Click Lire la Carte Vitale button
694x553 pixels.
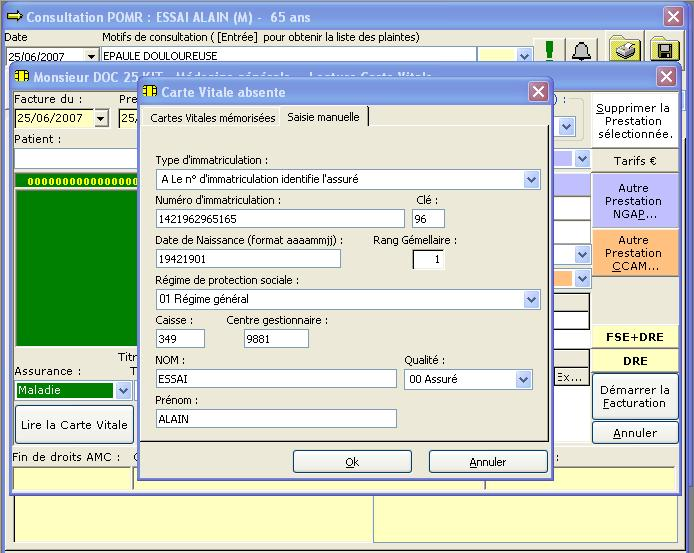coord(75,424)
